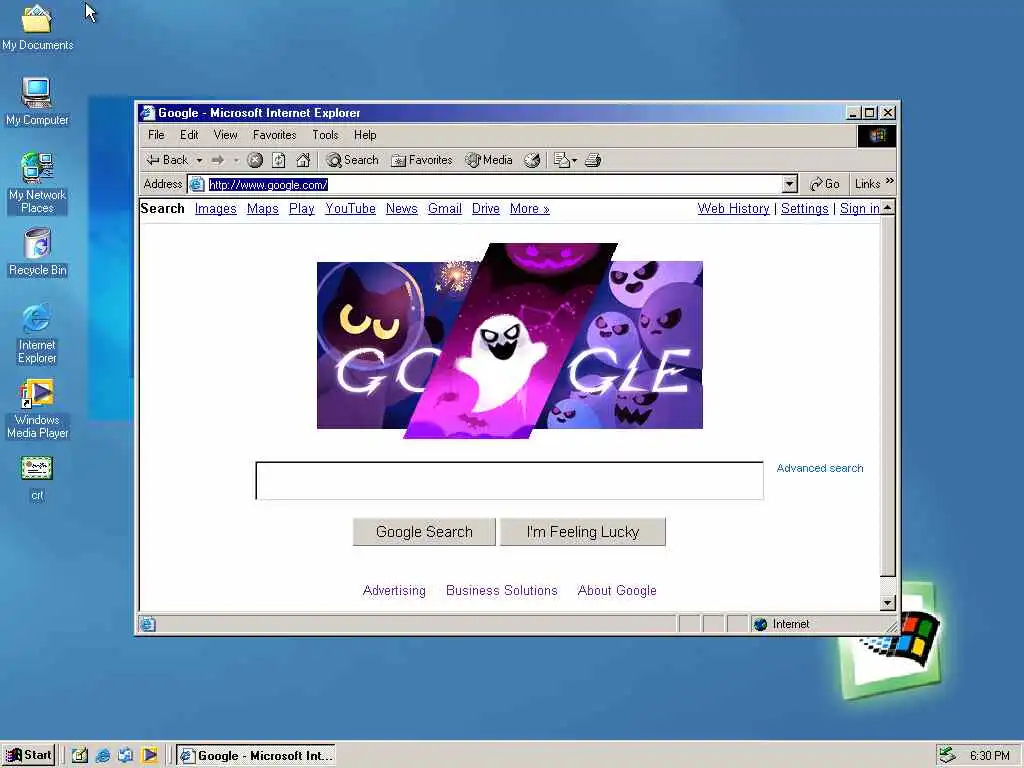1024x768 pixels.
Task: Open the Edit menu
Action: tap(189, 135)
